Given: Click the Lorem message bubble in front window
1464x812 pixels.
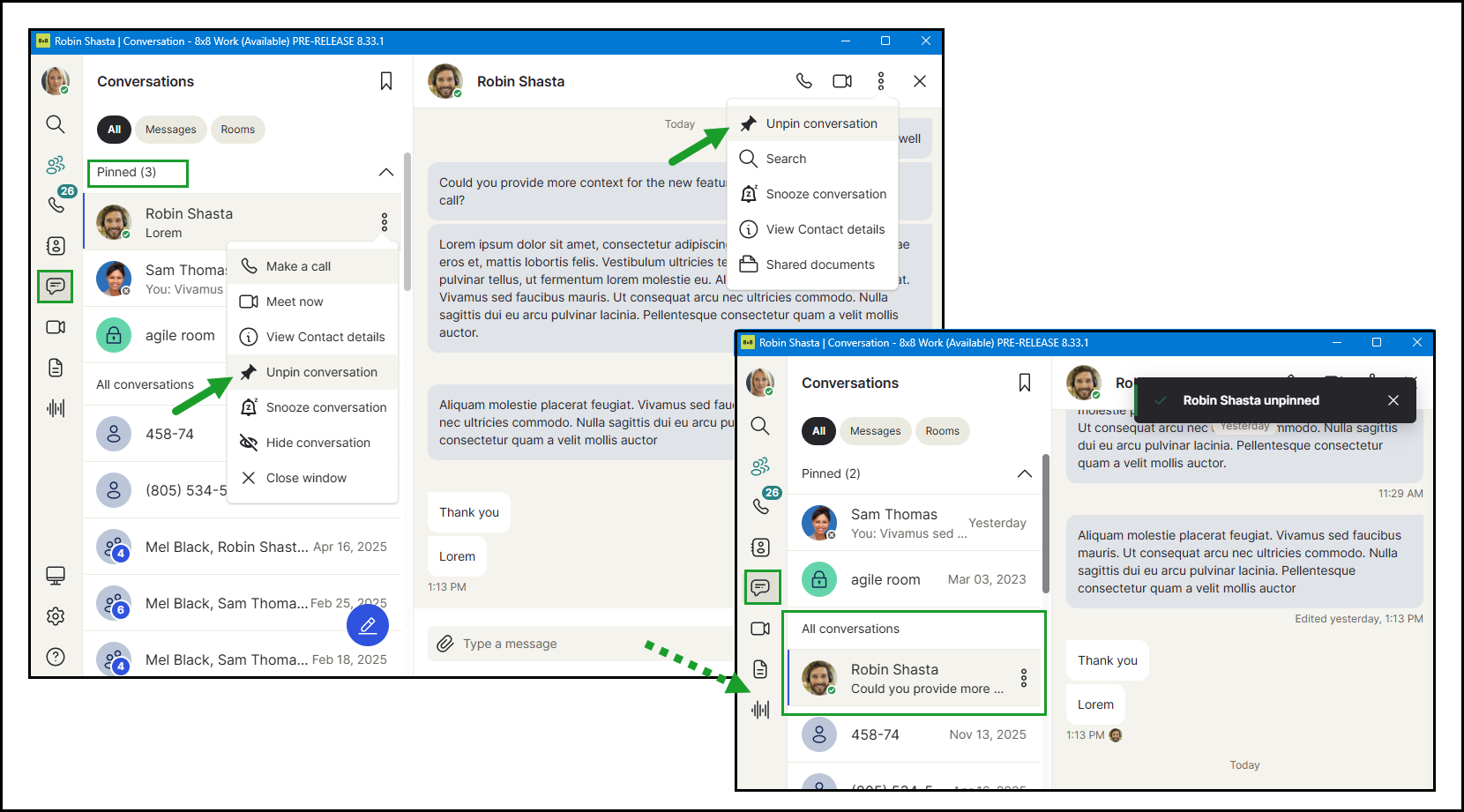Looking at the screenshot, I should click(1095, 704).
